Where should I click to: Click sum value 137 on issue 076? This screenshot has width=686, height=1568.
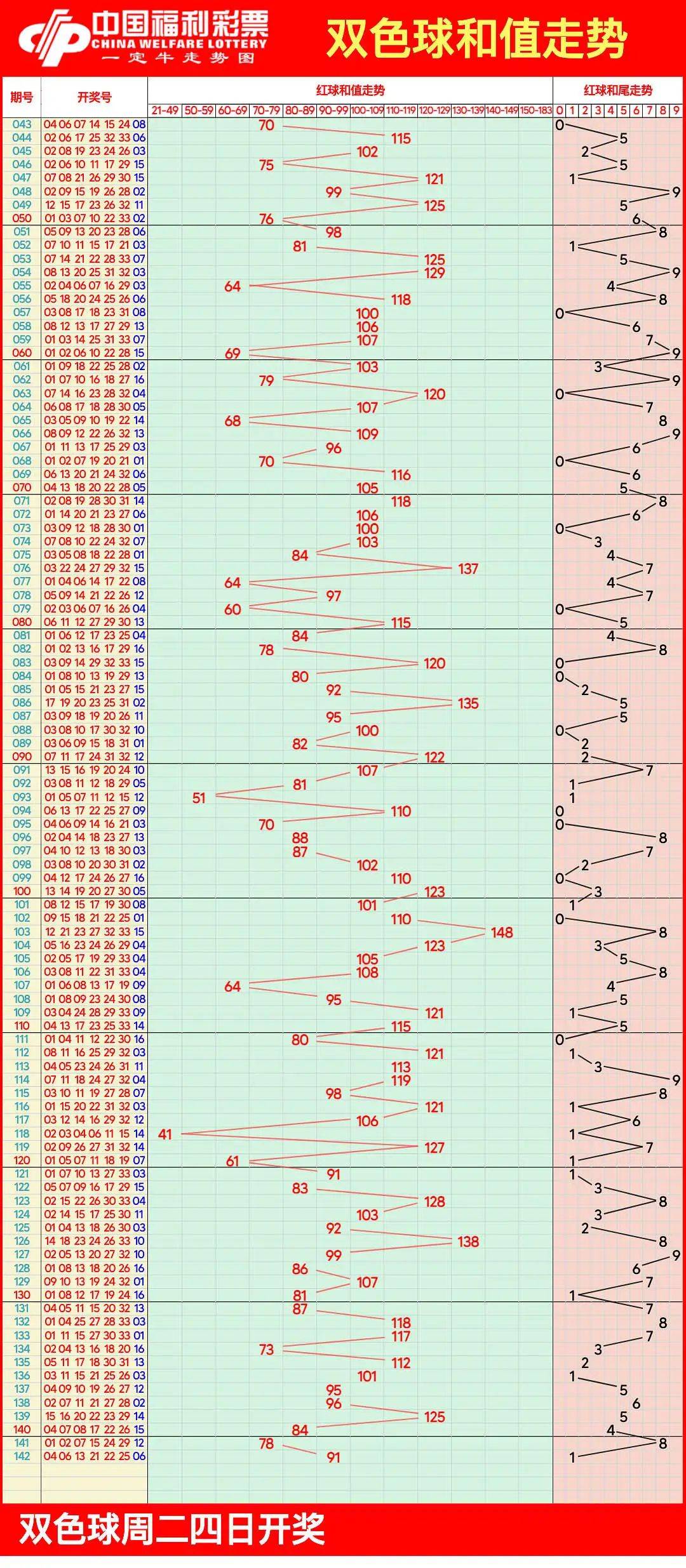click(x=468, y=569)
